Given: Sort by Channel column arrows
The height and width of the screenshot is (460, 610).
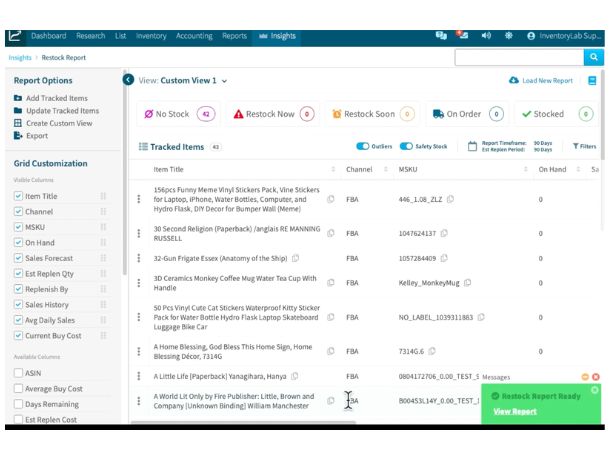Looking at the screenshot, I should pyautogui.click(x=386, y=169).
